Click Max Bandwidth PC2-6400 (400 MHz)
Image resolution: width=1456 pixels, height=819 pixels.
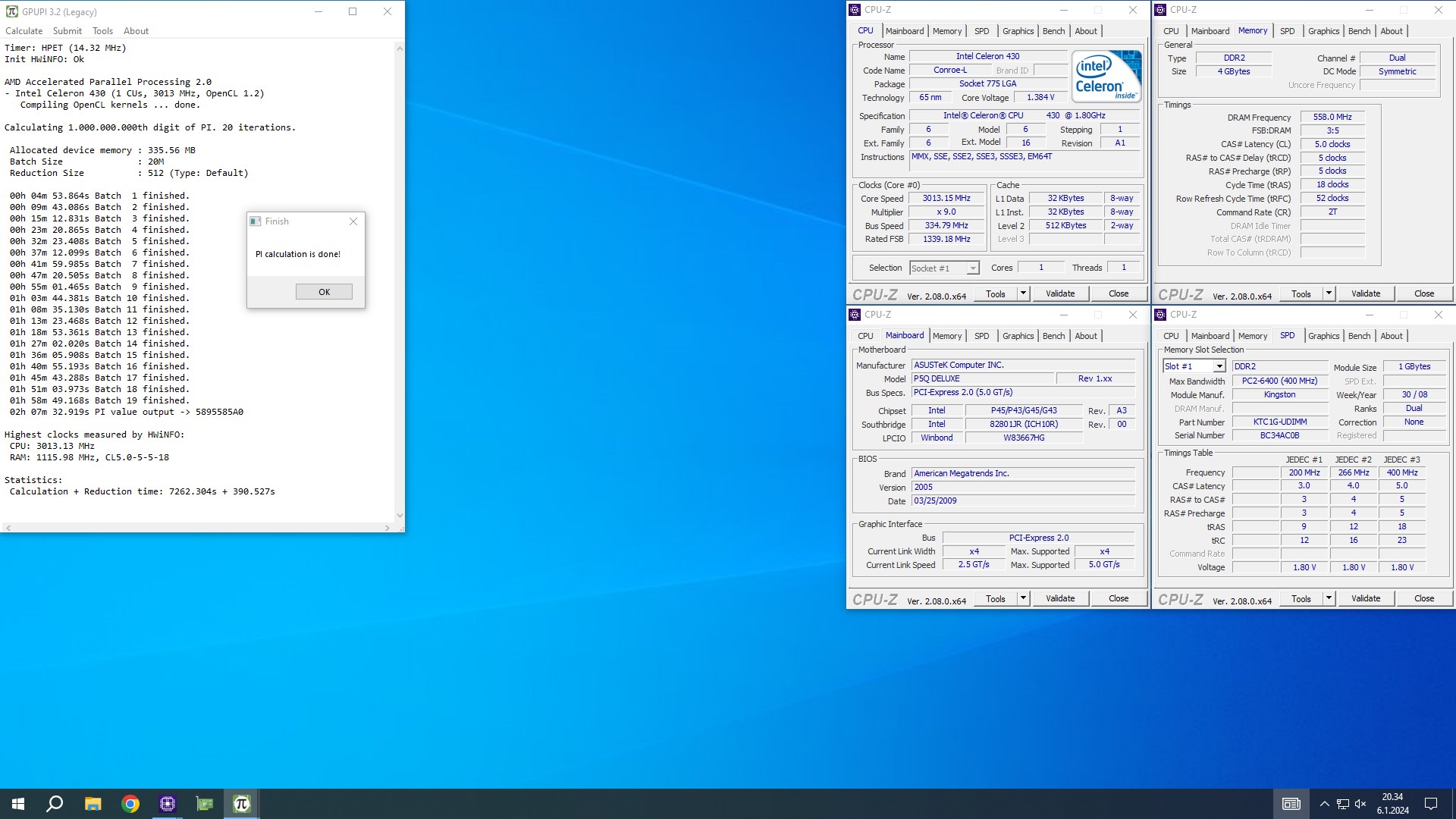pos(1280,381)
